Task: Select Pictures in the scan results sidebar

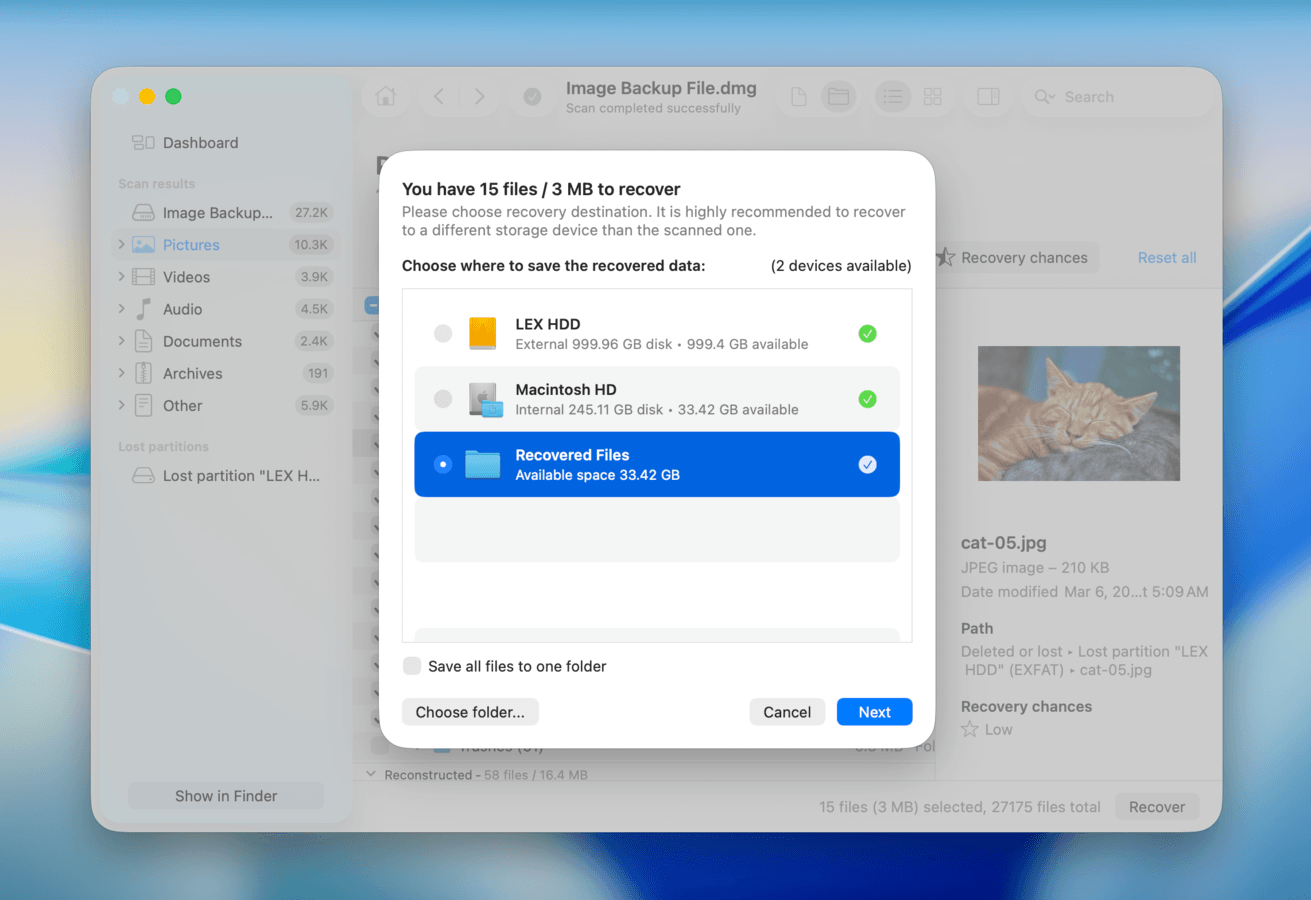Action: (190, 244)
